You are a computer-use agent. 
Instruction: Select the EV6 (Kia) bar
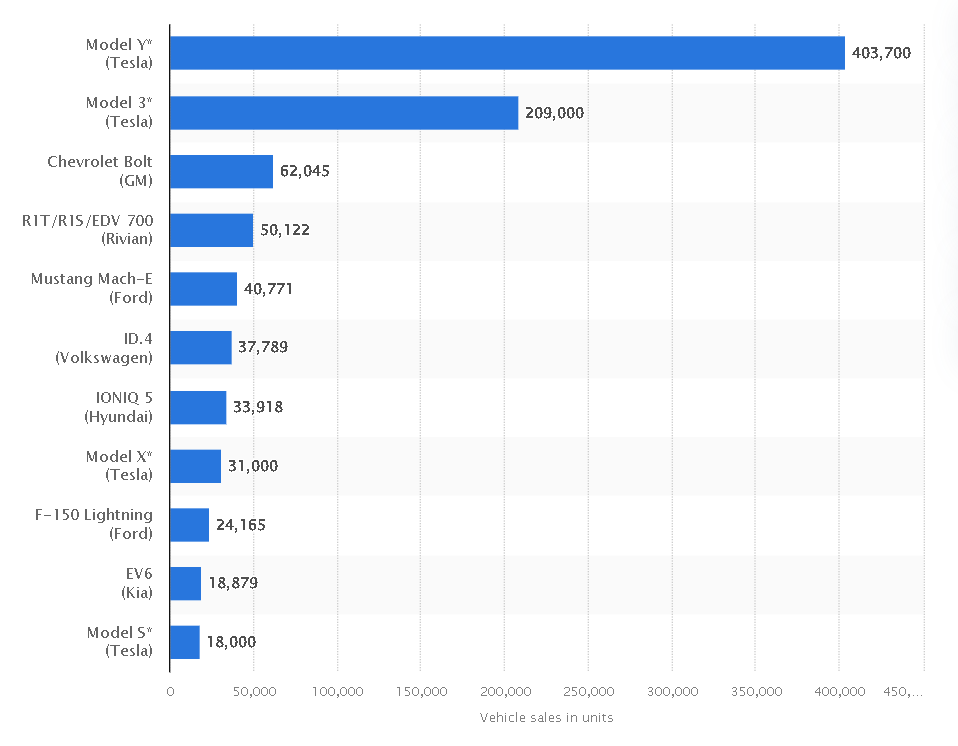[x=186, y=583]
